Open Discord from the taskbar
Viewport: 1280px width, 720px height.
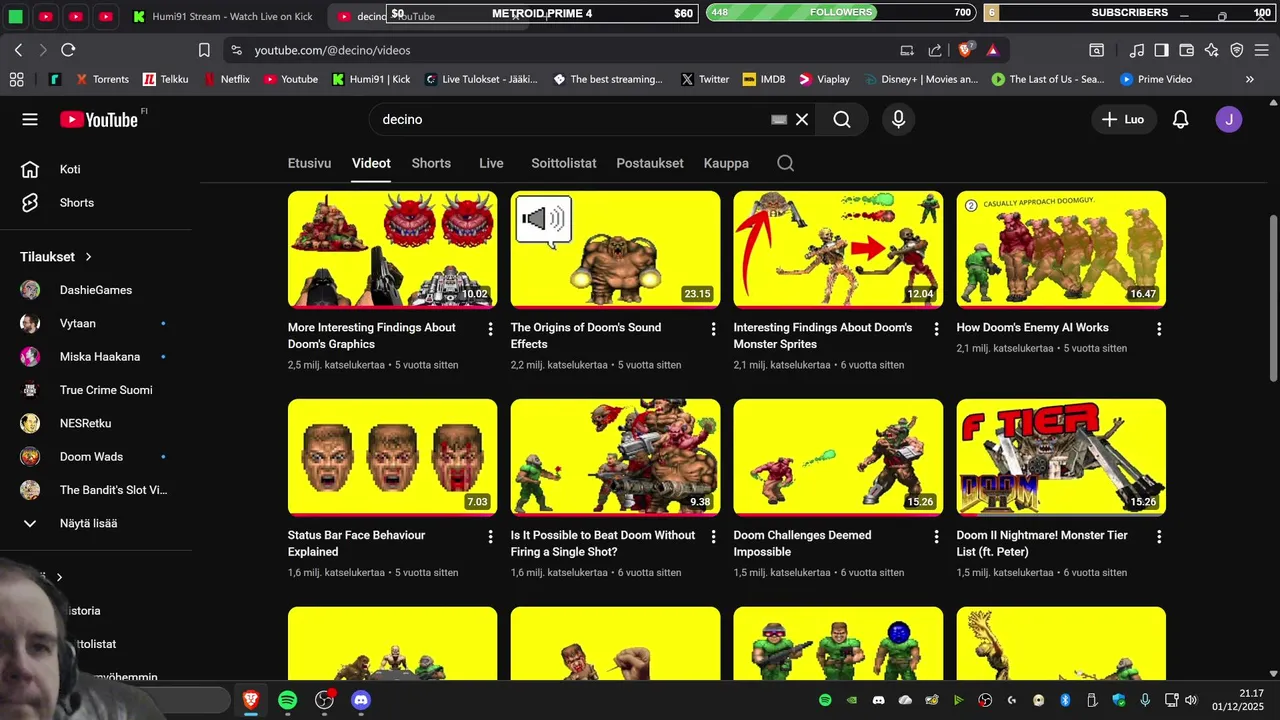[361, 700]
